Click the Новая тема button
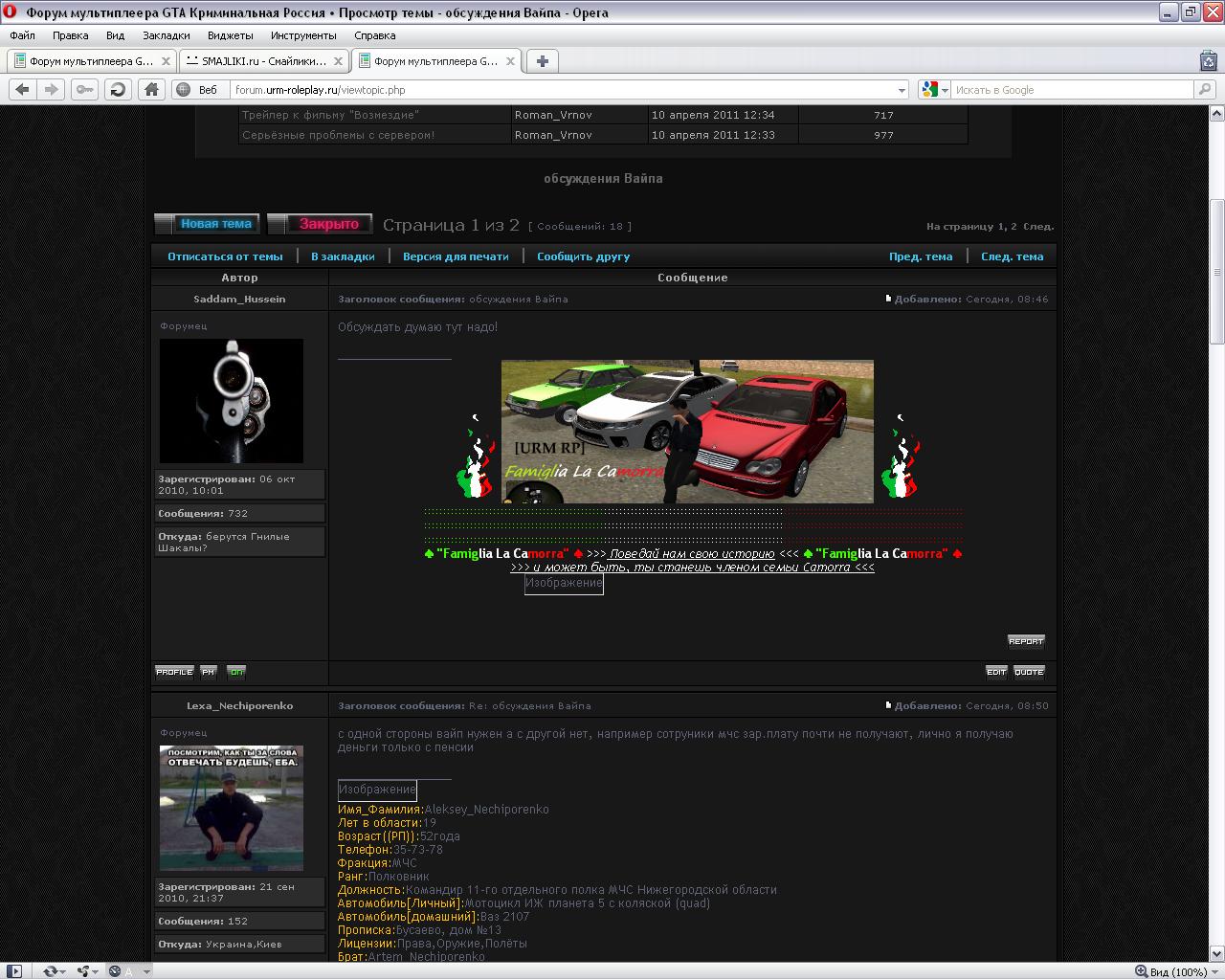This screenshot has width=1225, height=980. [208, 224]
